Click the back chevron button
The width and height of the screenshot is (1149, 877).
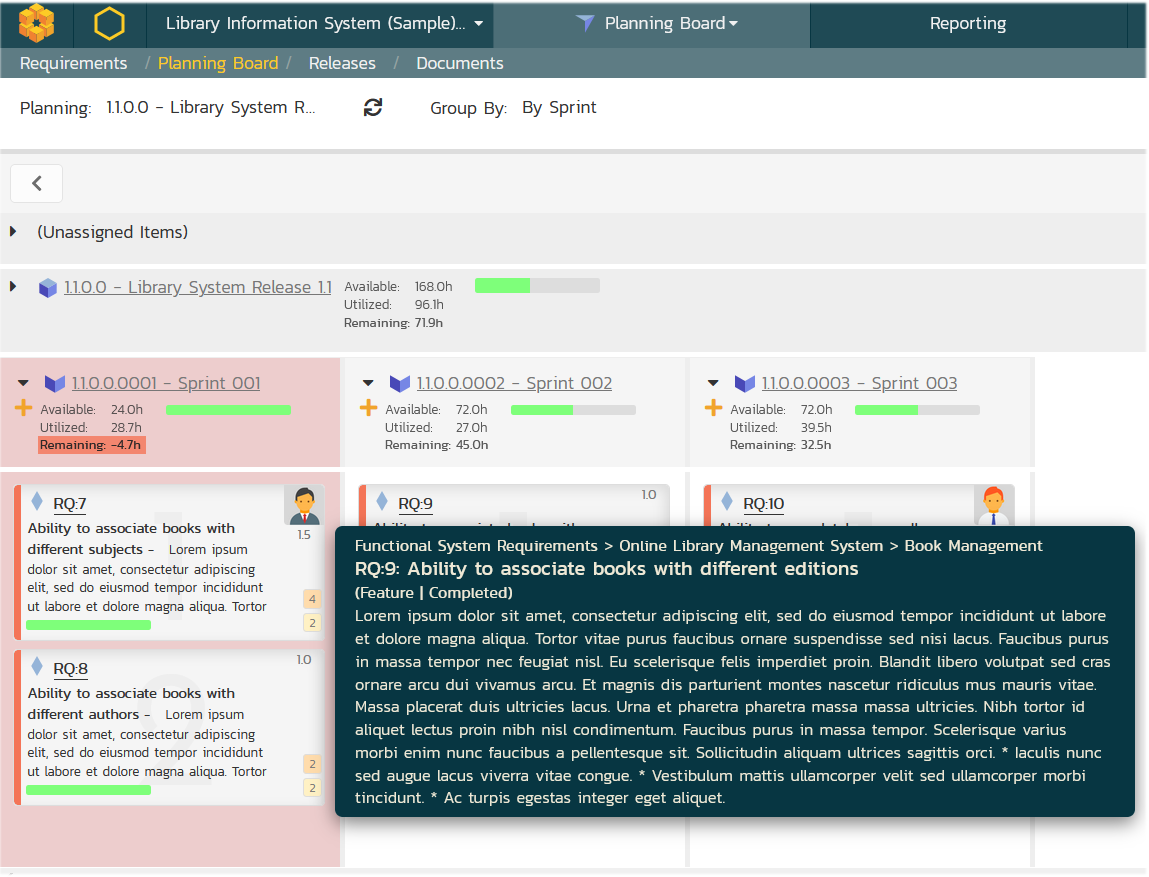pyautogui.click(x=37, y=183)
